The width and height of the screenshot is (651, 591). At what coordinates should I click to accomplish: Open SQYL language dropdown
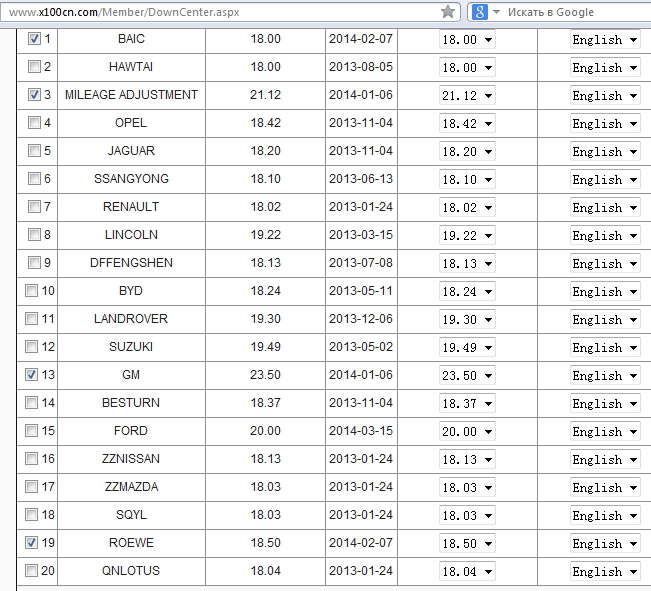pyautogui.click(x=605, y=516)
